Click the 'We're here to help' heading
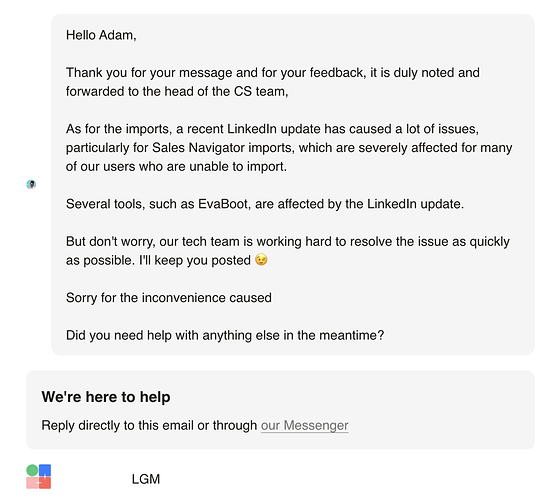The image size is (560, 500). 106,397
